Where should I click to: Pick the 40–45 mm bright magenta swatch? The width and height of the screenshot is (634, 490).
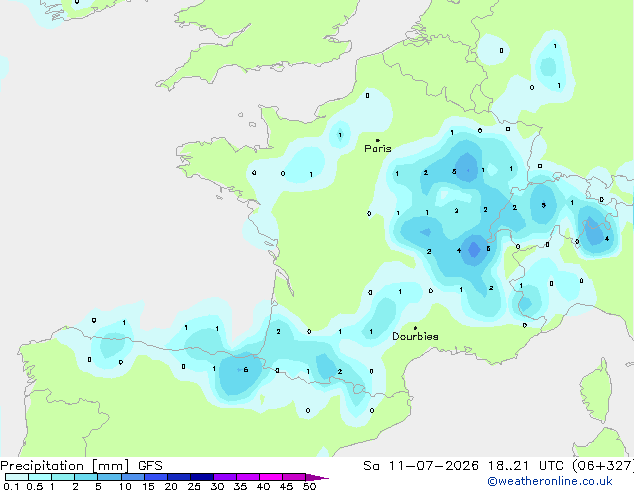[x=271, y=477]
